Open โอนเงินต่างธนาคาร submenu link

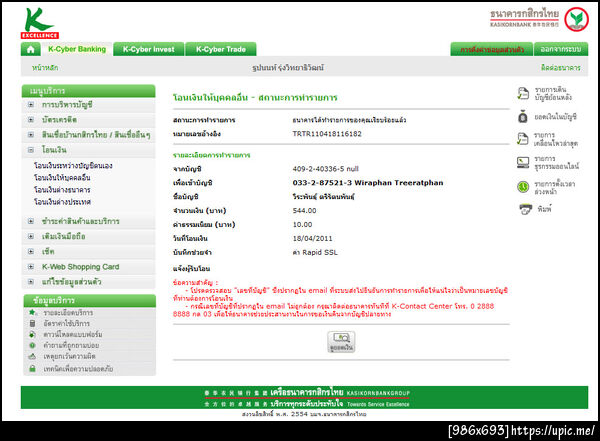(x=62, y=190)
